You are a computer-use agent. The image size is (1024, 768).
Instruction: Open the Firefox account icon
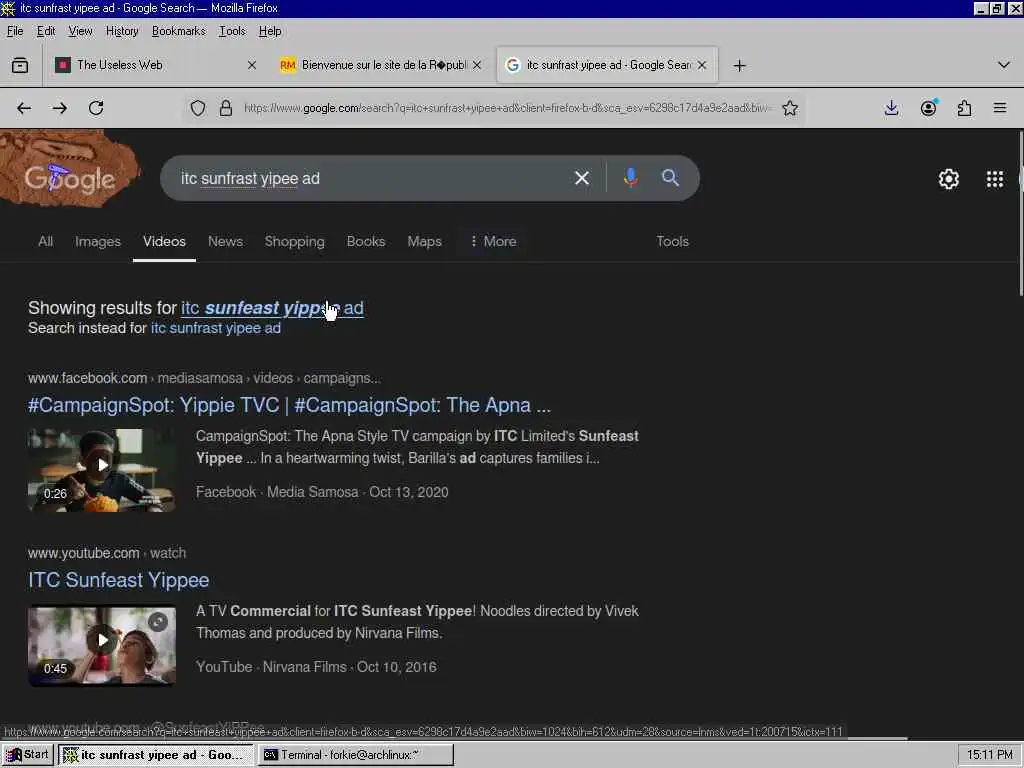coord(929,108)
